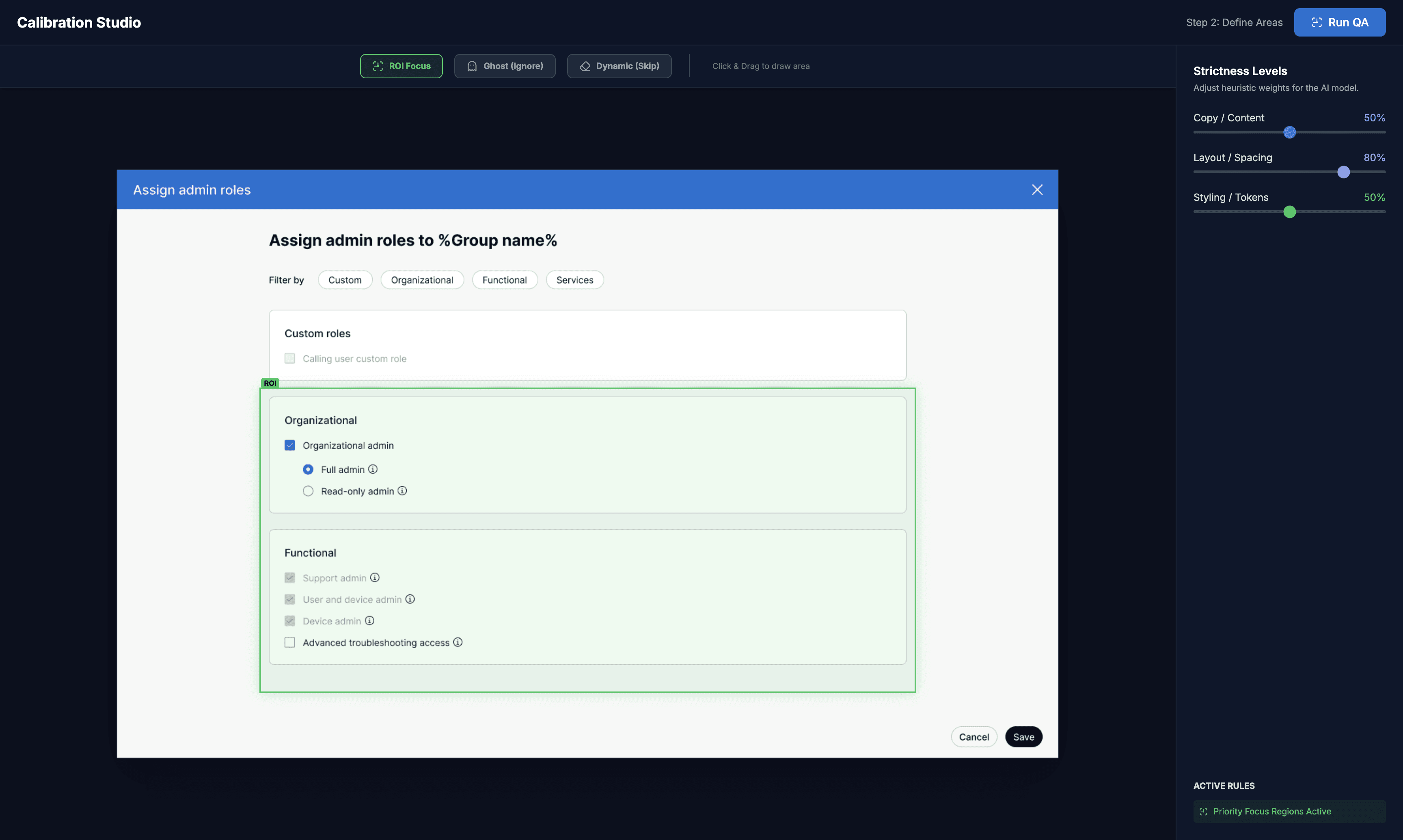
Task: Filter roles by Custom
Action: point(345,280)
